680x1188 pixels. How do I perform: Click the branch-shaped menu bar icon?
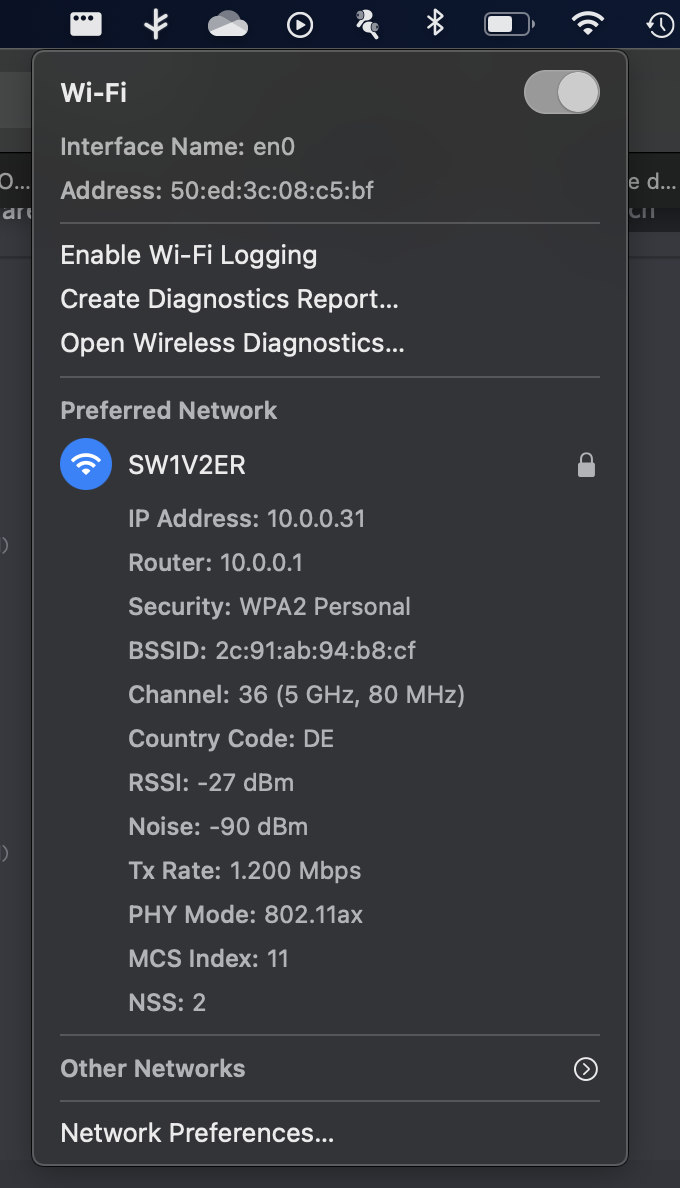click(x=156, y=24)
